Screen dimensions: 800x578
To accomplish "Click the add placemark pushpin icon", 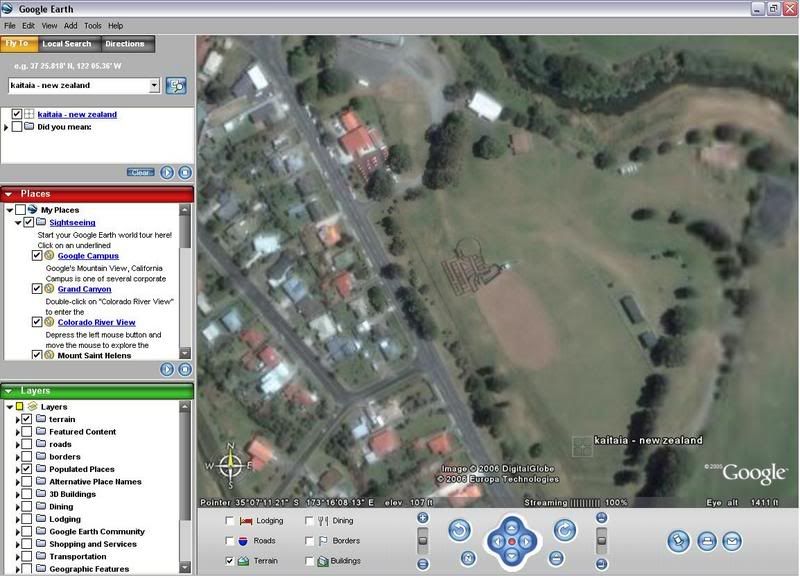I will click(x=679, y=541).
